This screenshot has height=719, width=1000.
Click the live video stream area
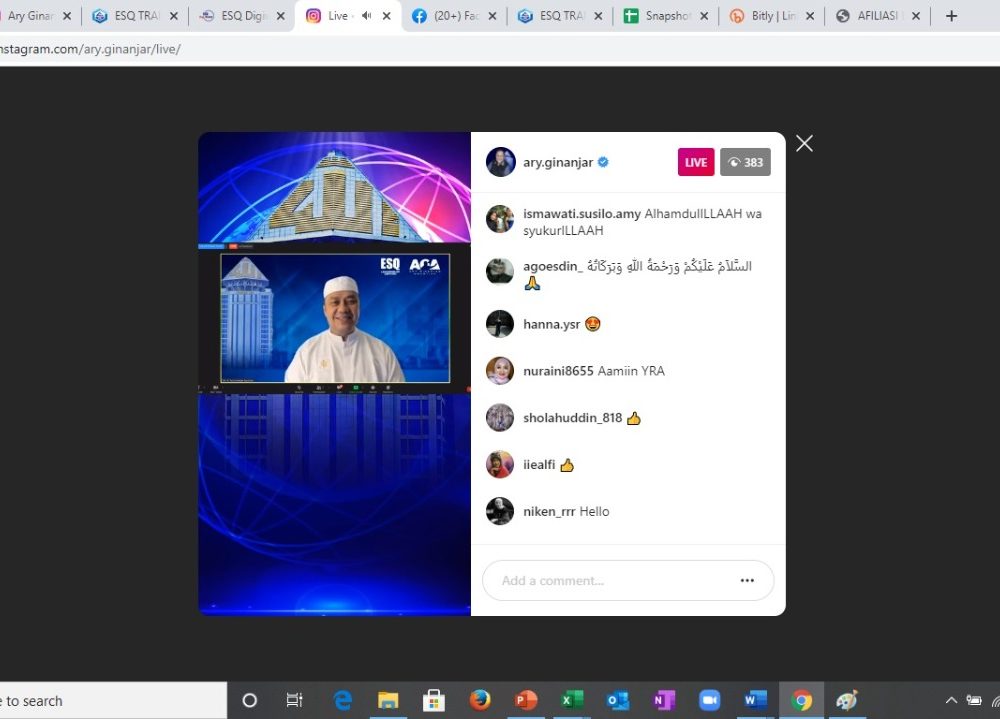click(x=334, y=374)
